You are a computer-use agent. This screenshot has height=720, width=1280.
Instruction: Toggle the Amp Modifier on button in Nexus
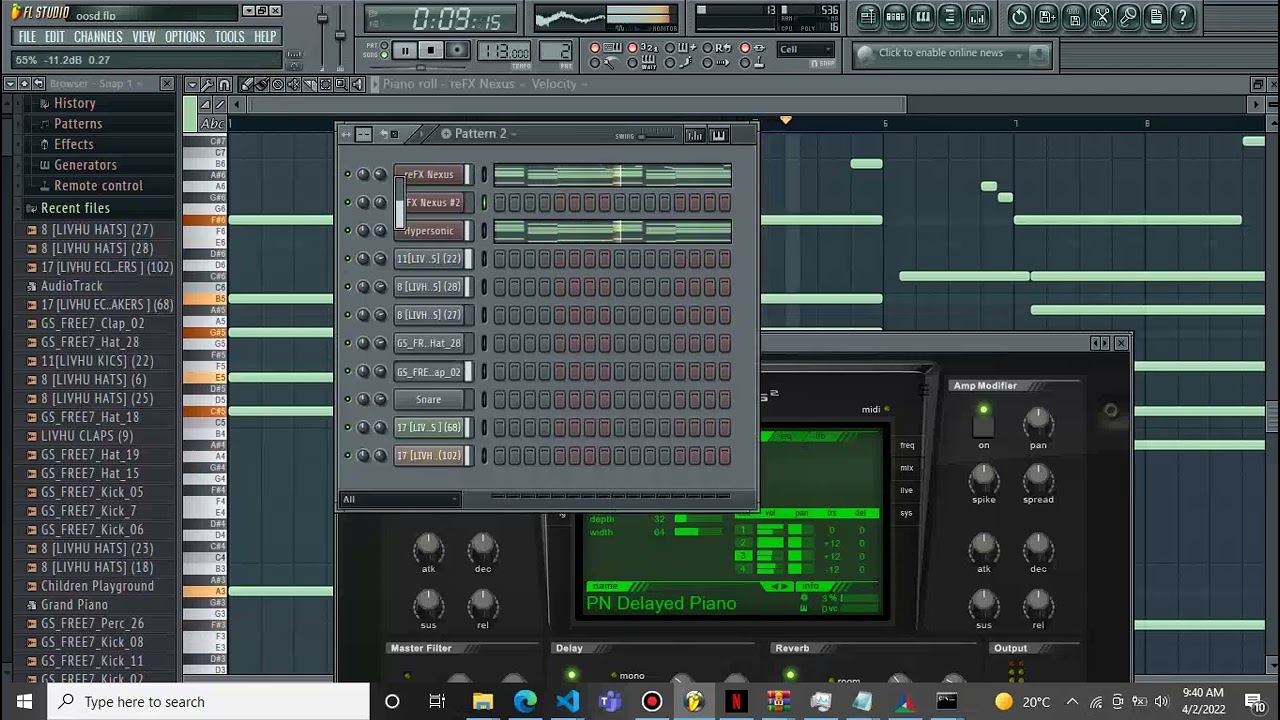(x=984, y=427)
